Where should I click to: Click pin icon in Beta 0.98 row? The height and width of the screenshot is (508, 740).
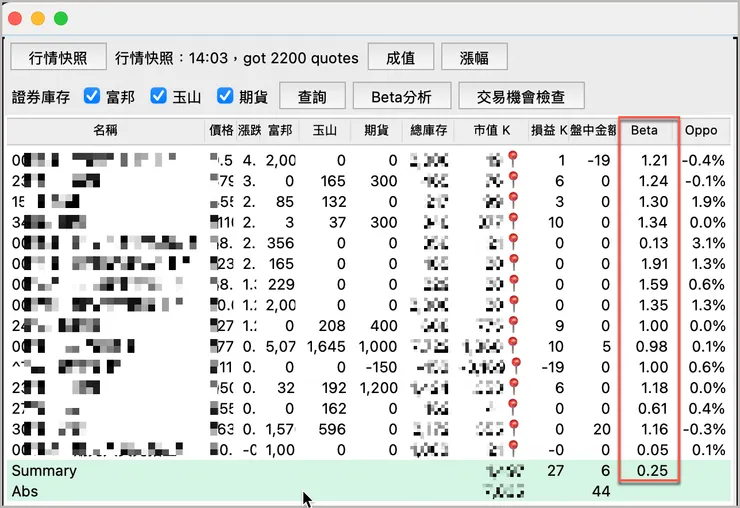[513, 346]
